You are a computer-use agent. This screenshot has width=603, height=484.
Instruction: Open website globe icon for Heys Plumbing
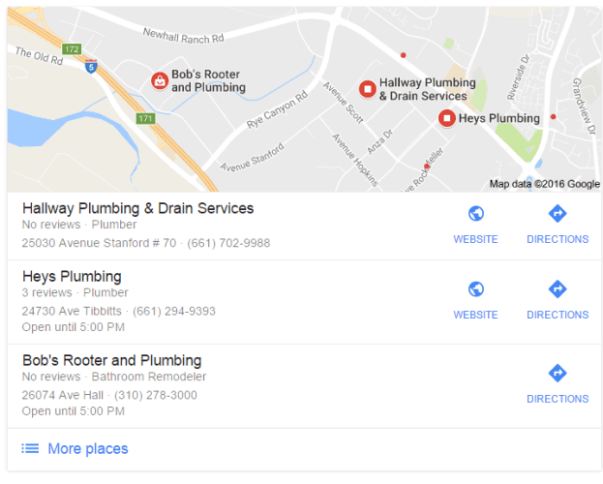coord(476,289)
